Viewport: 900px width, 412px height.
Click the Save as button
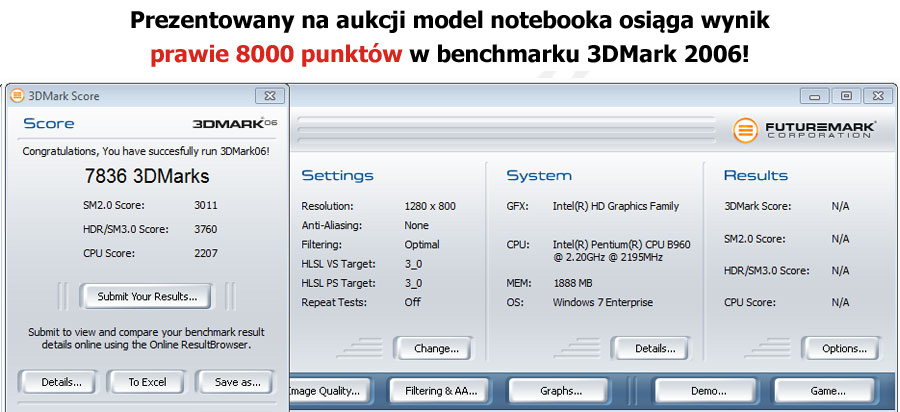coord(237,382)
